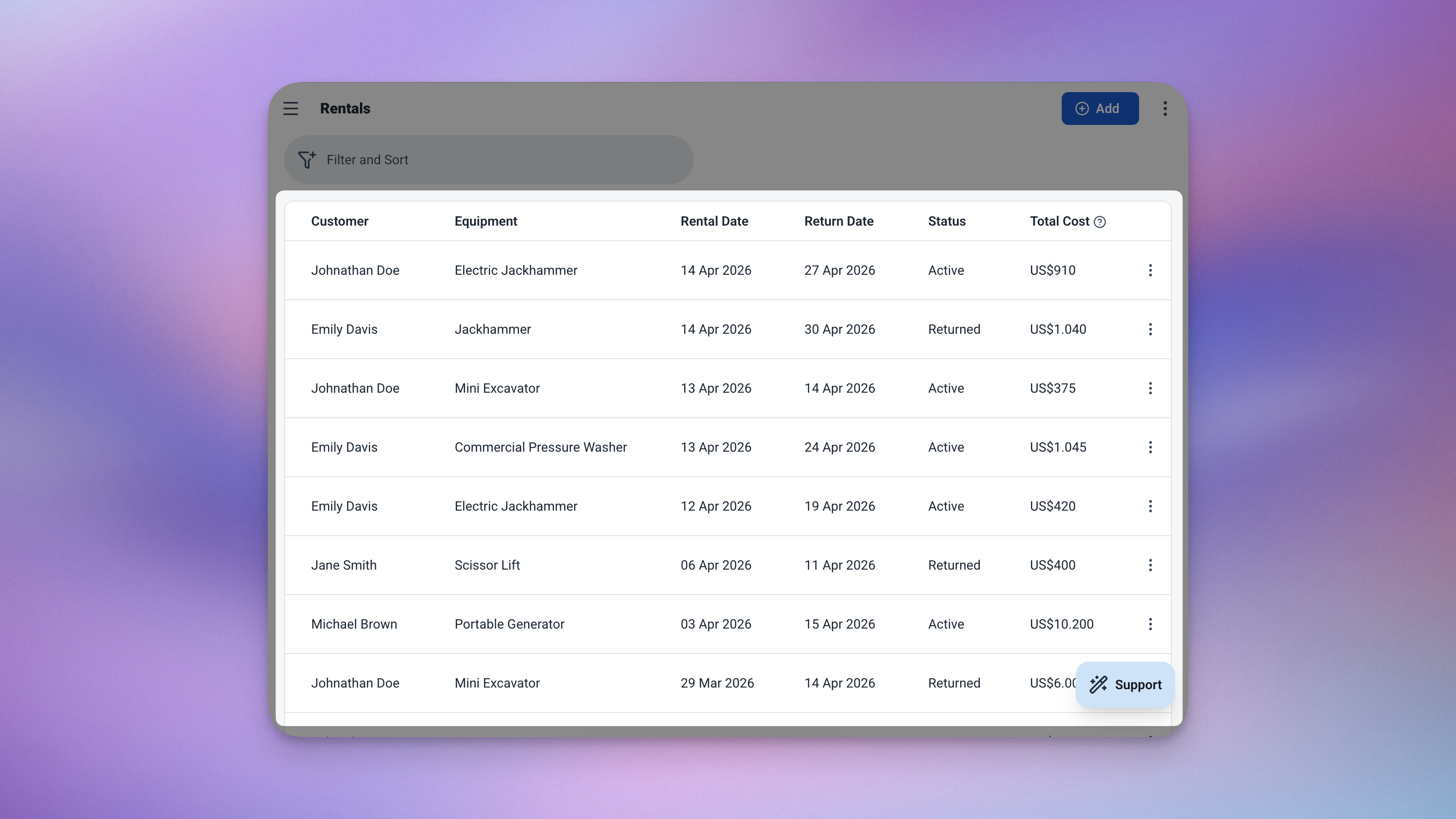The width and height of the screenshot is (1456, 819).
Task: Open row actions for Michael Brown's Portable Generator
Action: [1150, 624]
